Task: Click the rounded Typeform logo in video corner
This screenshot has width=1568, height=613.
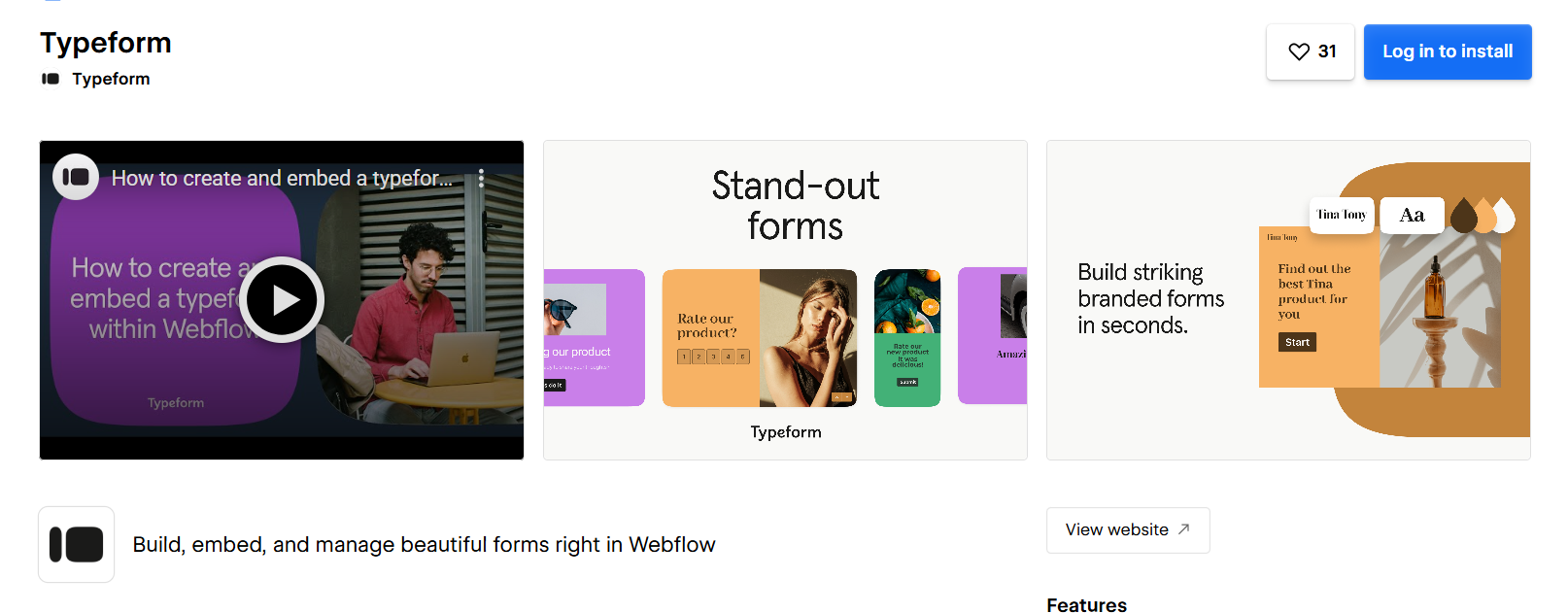Action: 75,177
